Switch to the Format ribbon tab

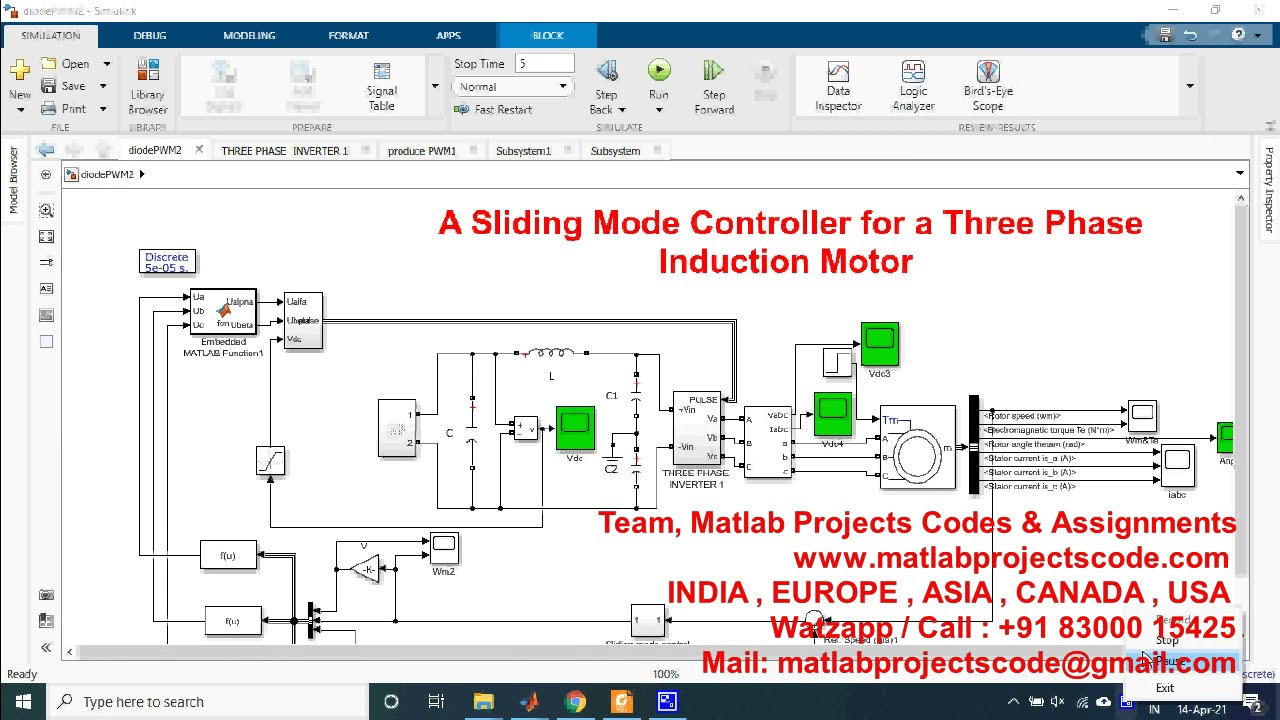coord(348,35)
